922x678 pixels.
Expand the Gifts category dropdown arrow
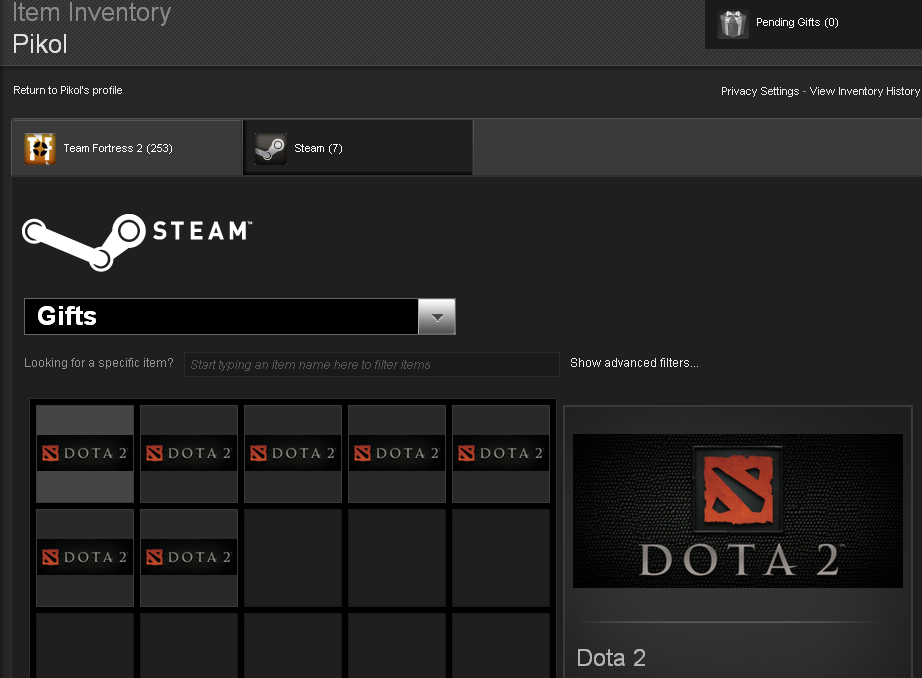pyautogui.click(x=437, y=317)
